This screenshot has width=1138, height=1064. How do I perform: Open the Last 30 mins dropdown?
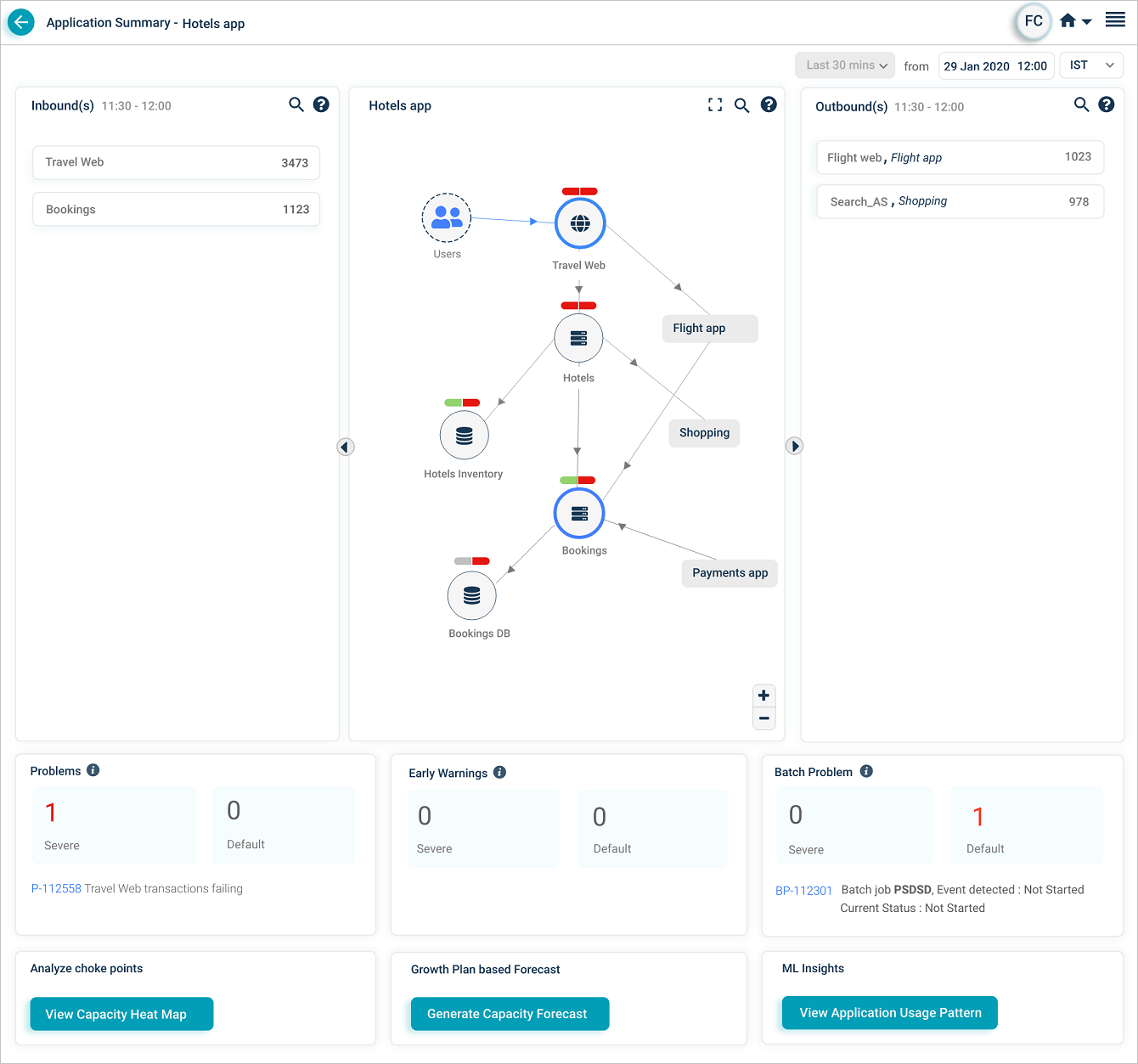click(845, 65)
